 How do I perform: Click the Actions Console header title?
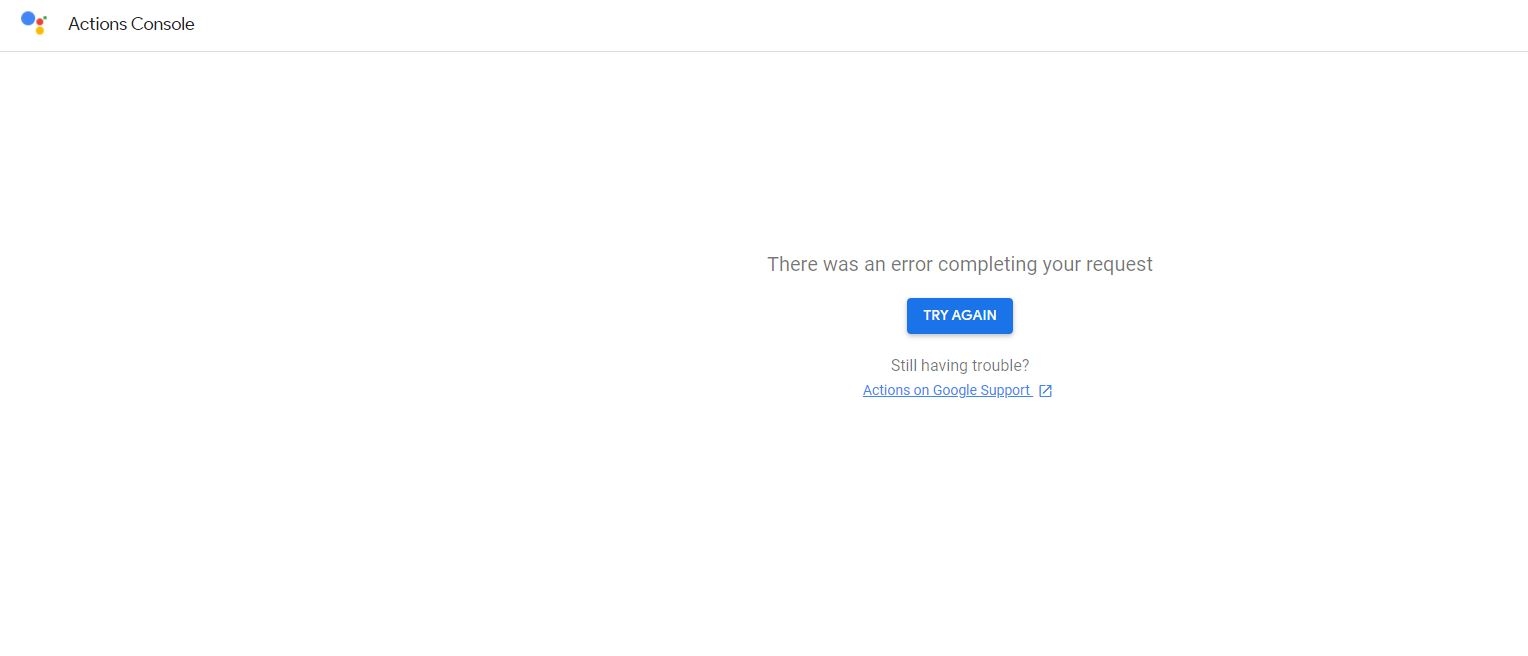click(131, 24)
